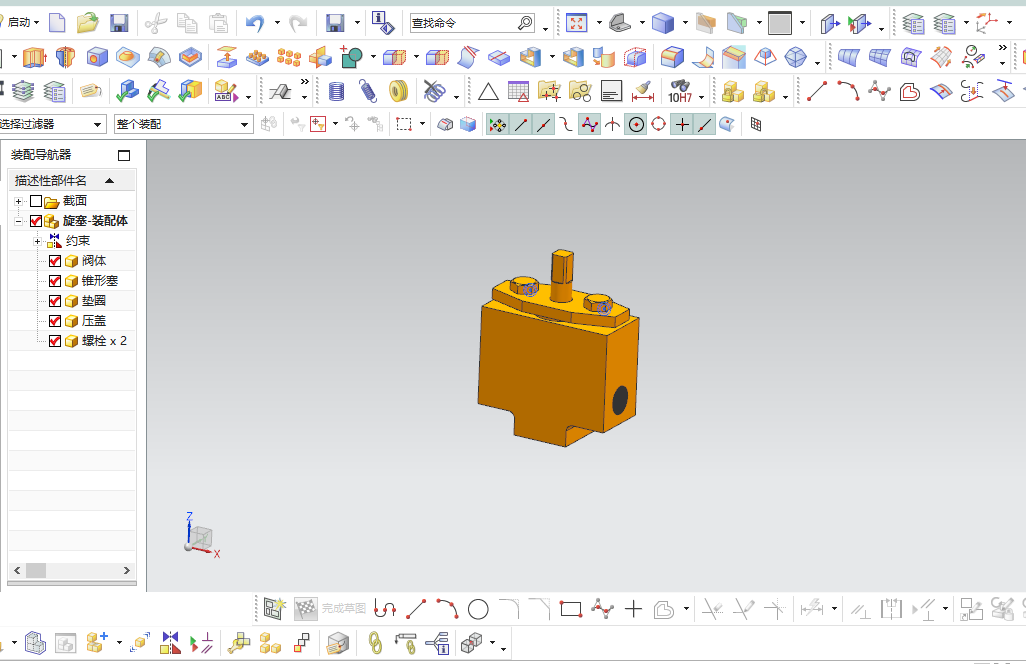This screenshot has width=1026, height=664.
Task: Click the 10H7 tolerance search icon
Action: pyautogui.click(x=680, y=91)
